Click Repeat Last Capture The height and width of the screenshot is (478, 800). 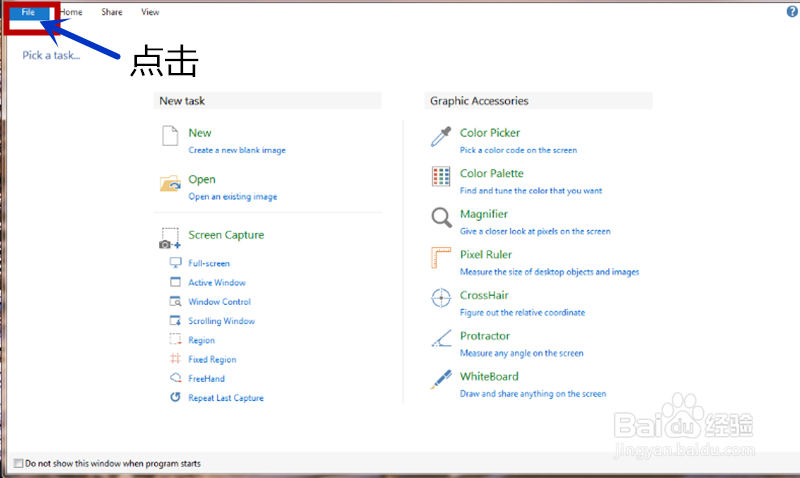pyautogui.click(x=225, y=398)
